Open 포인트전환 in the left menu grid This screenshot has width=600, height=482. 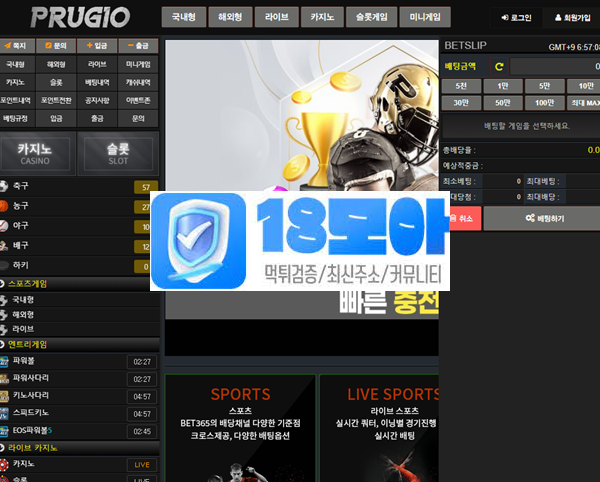point(56,100)
